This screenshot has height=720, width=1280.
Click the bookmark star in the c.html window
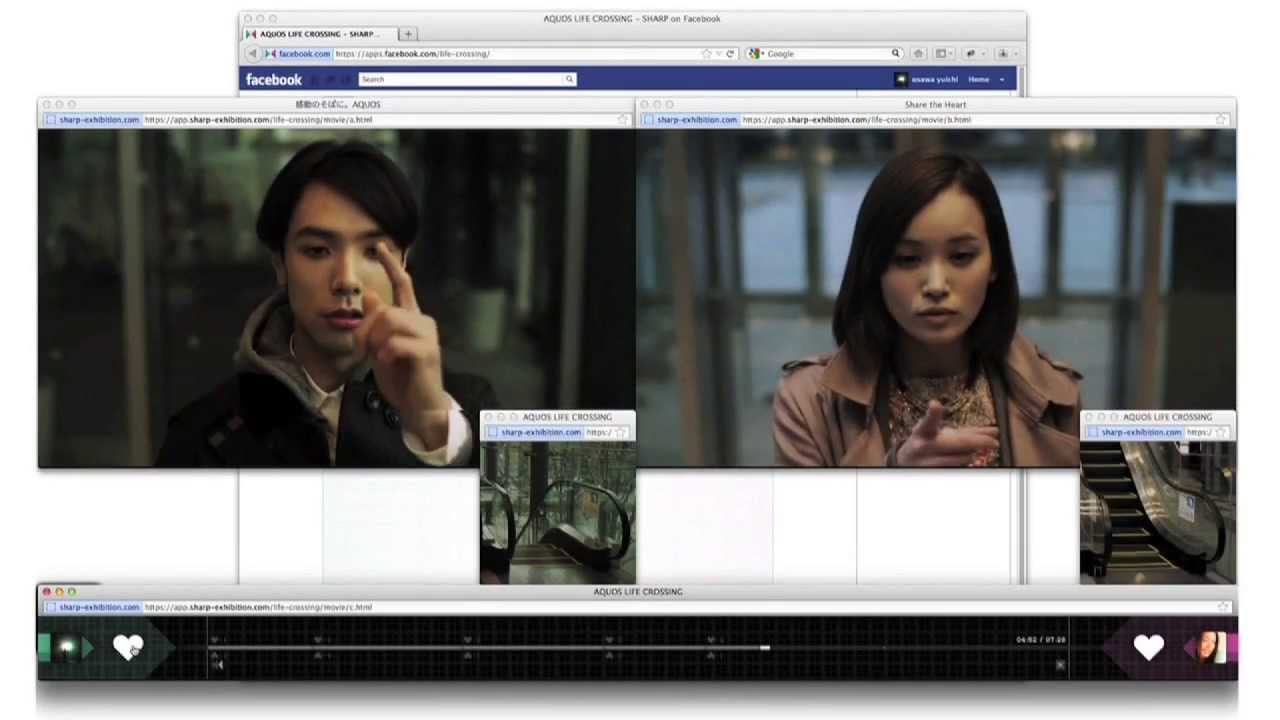click(1222, 607)
